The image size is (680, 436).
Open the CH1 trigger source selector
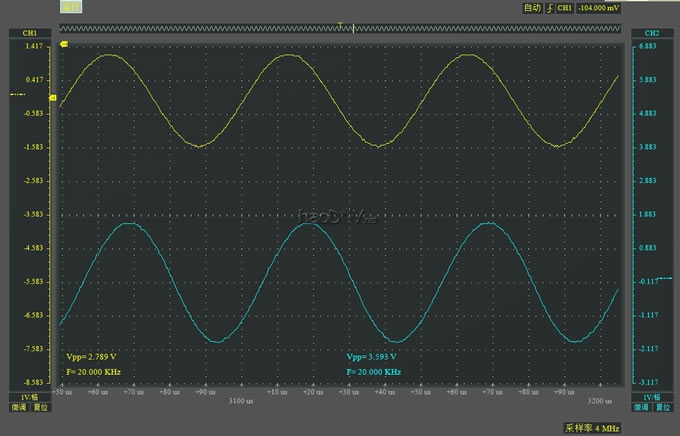coord(565,8)
